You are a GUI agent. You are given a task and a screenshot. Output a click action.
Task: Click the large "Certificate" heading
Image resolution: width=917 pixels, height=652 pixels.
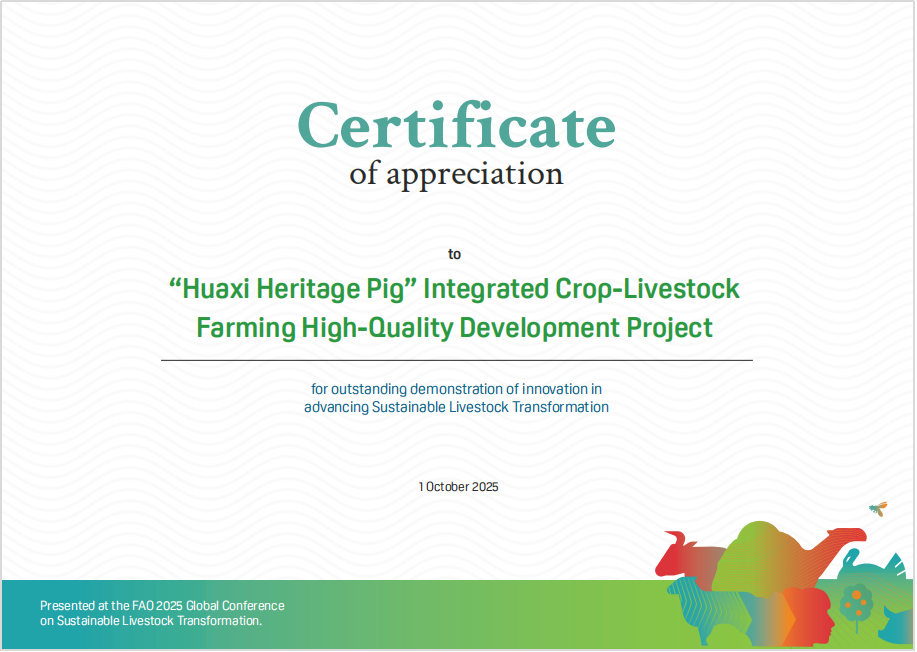456,127
